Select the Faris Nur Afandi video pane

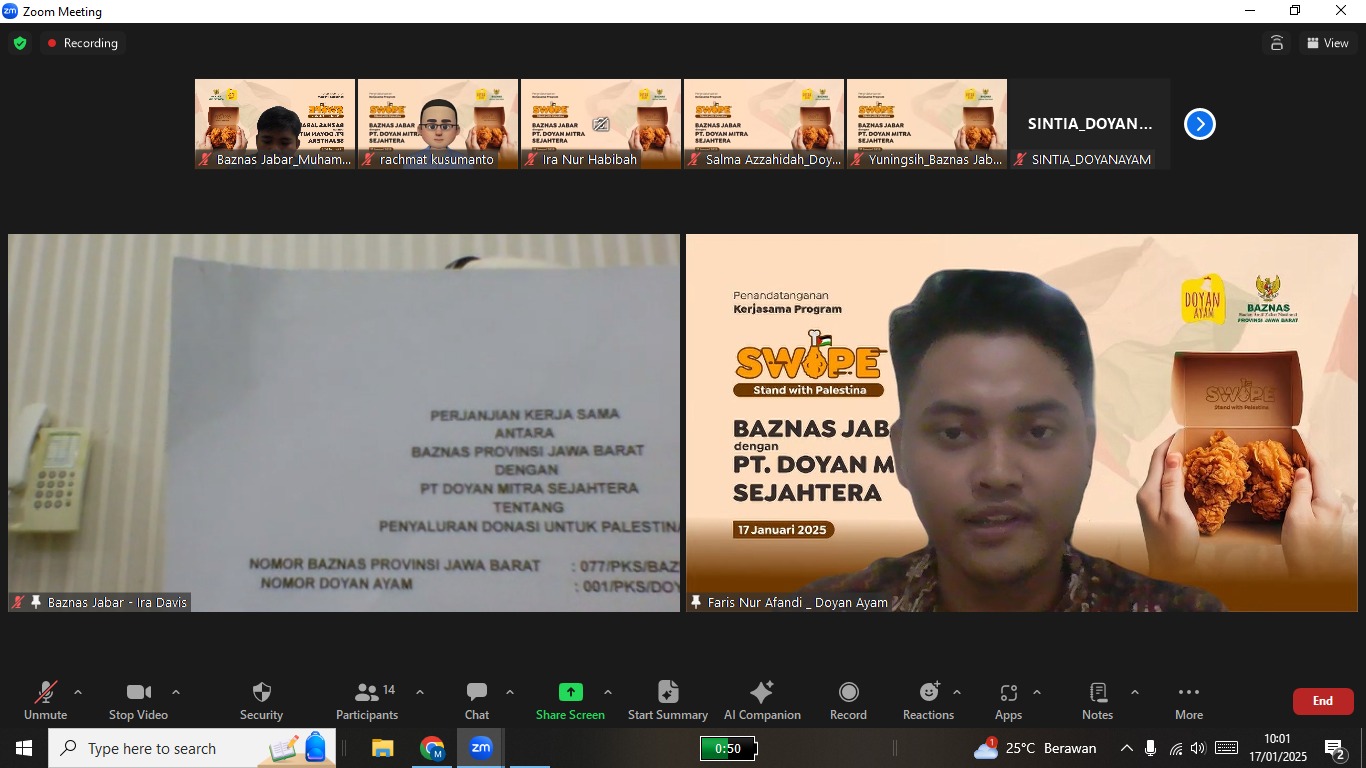point(1022,423)
